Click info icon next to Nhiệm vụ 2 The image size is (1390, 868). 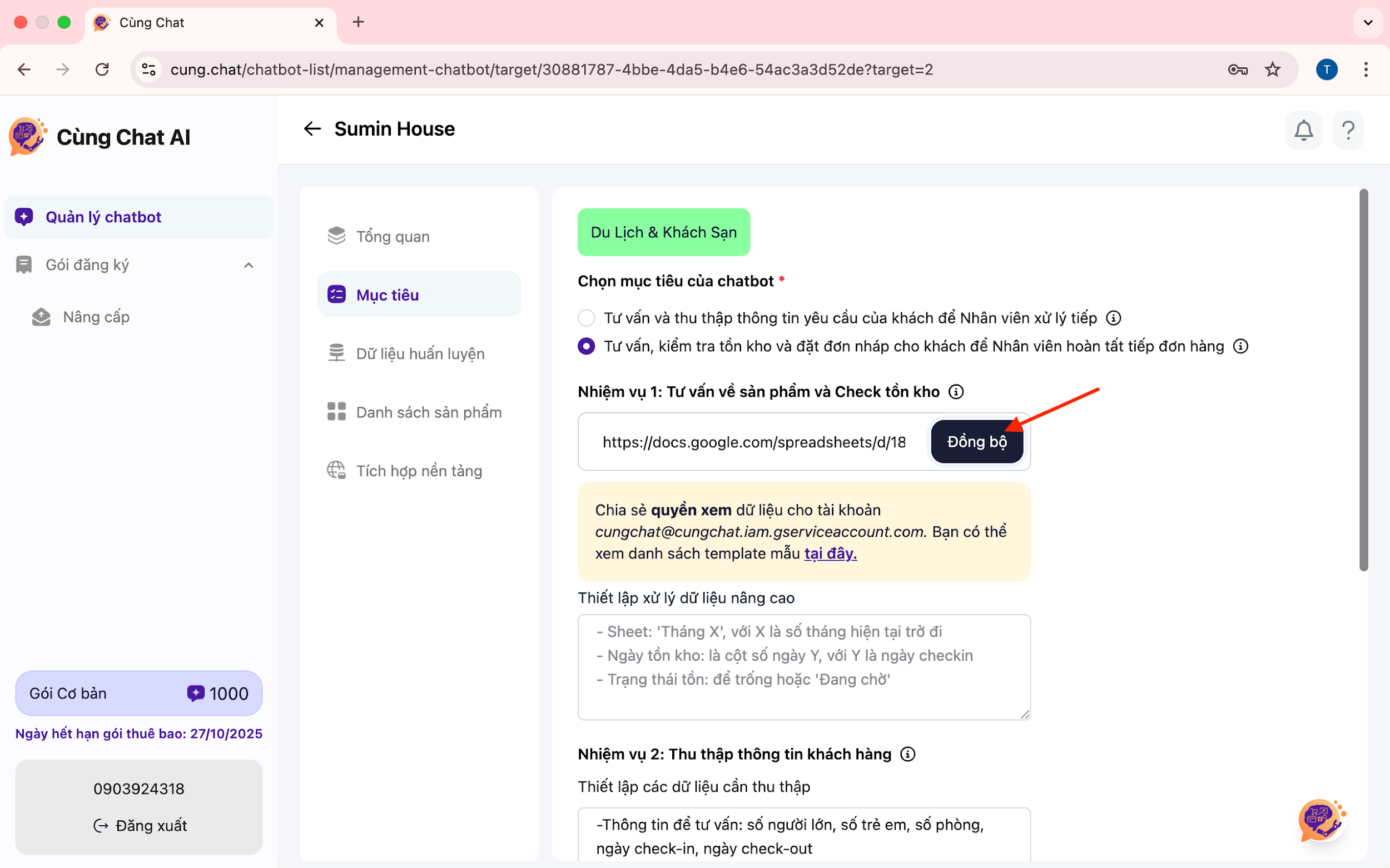(x=907, y=754)
